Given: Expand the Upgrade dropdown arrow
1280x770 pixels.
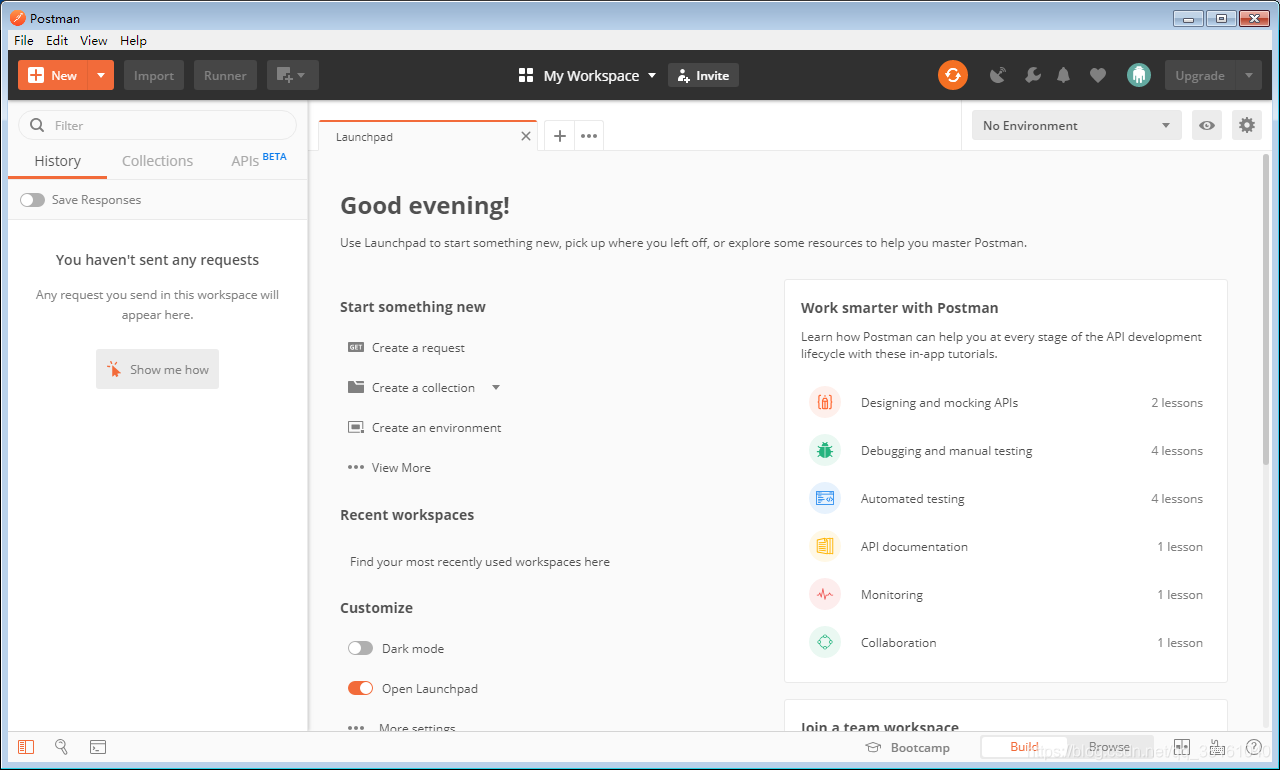Looking at the screenshot, I should 1248,75.
